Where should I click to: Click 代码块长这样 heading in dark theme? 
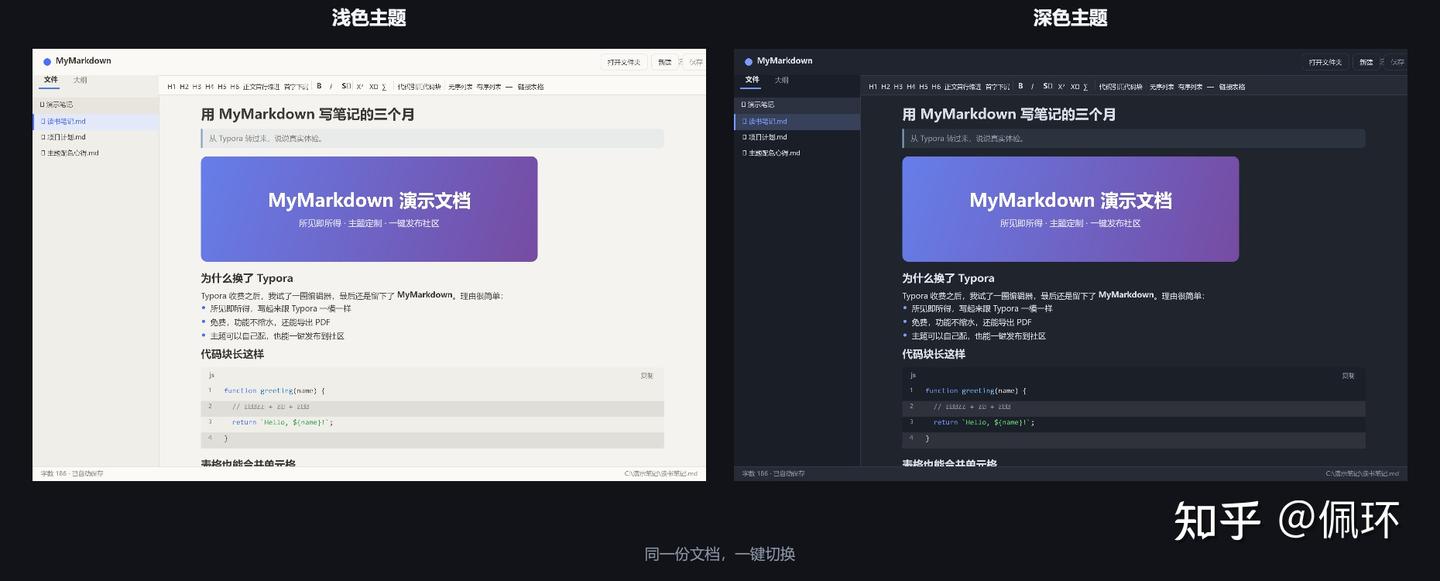[x=934, y=354]
